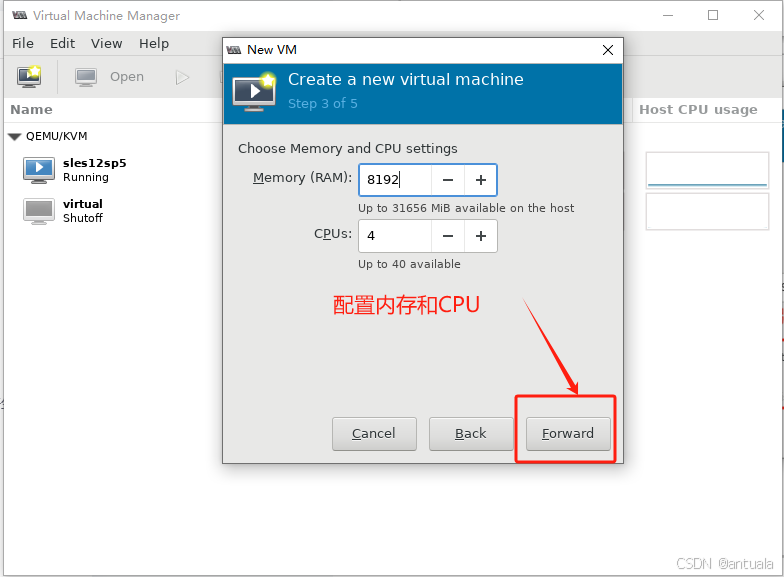The image size is (784, 577).
Task: Open the Edit menu
Action: [x=62, y=44]
